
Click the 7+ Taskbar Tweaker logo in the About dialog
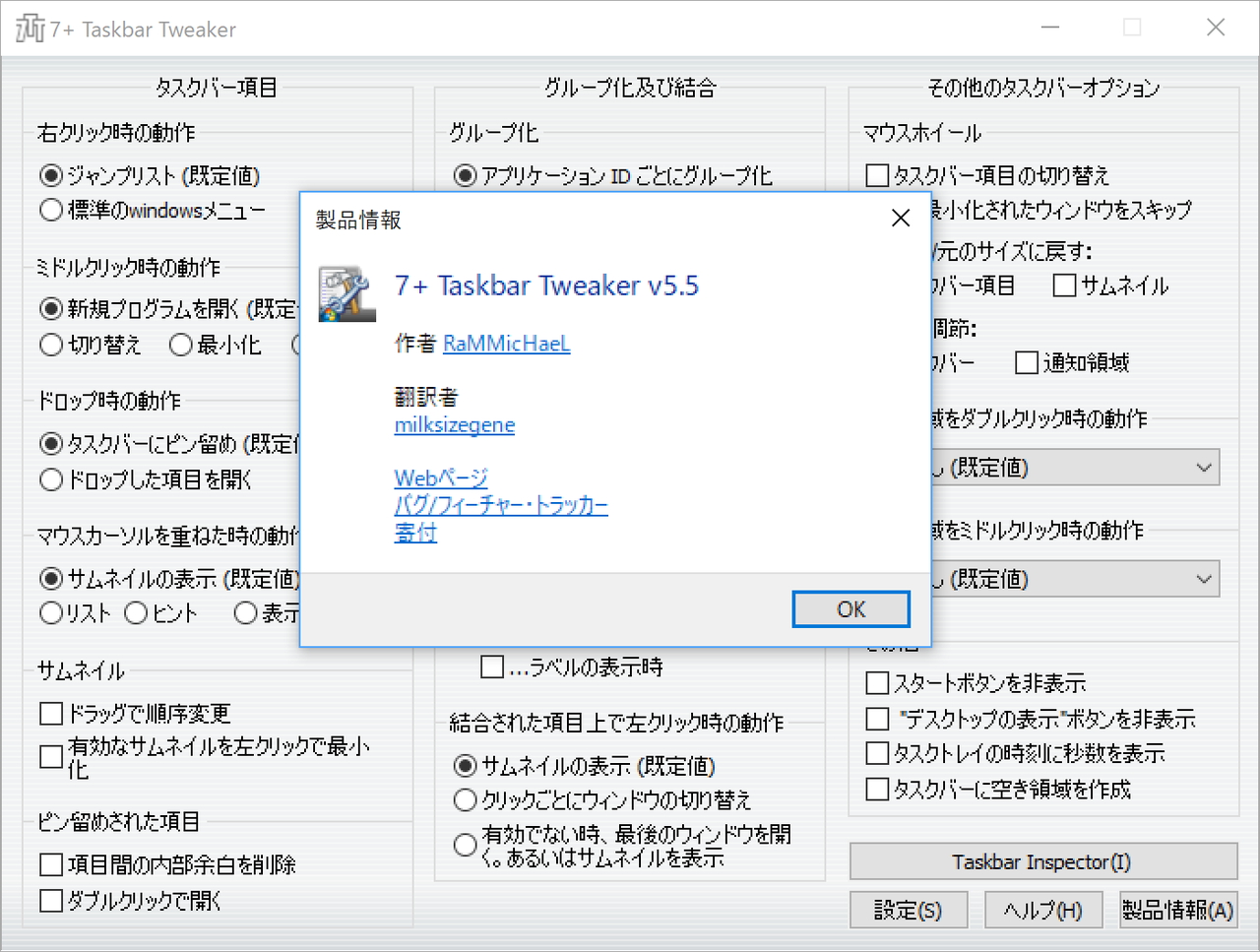(x=346, y=294)
